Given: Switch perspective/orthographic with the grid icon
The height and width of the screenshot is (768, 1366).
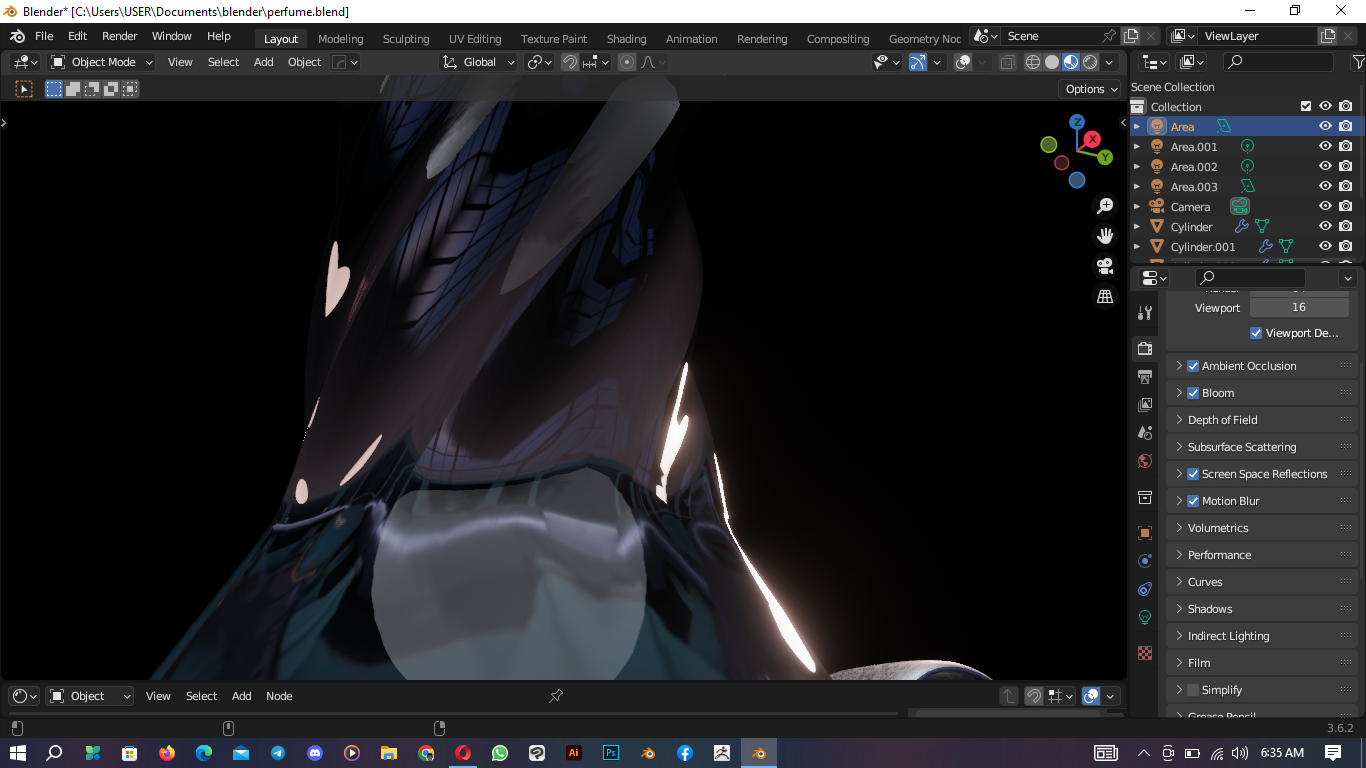Looking at the screenshot, I should 1105,297.
